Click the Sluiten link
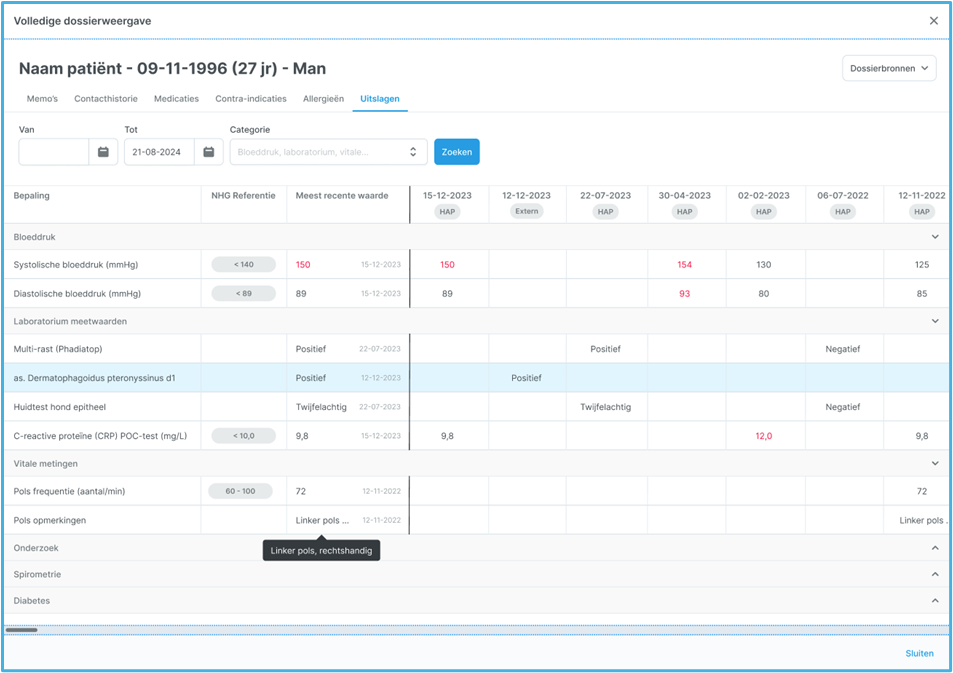 tap(919, 653)
